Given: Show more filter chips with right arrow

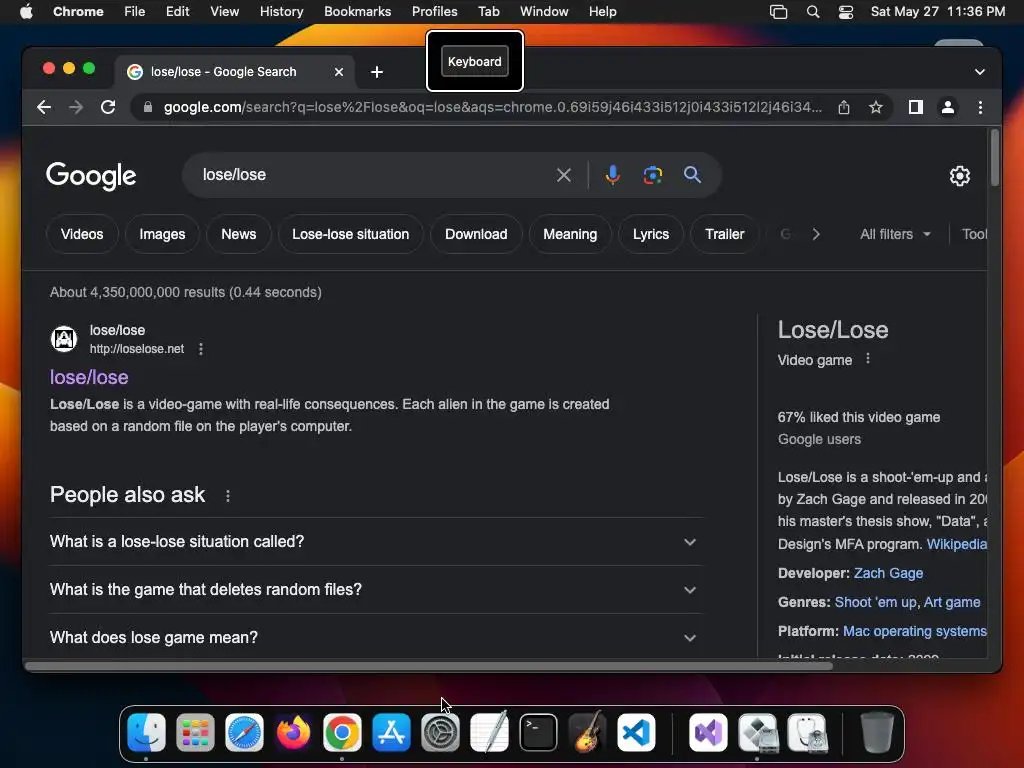Looking at the screenshot, I should [x=816, y=234].
